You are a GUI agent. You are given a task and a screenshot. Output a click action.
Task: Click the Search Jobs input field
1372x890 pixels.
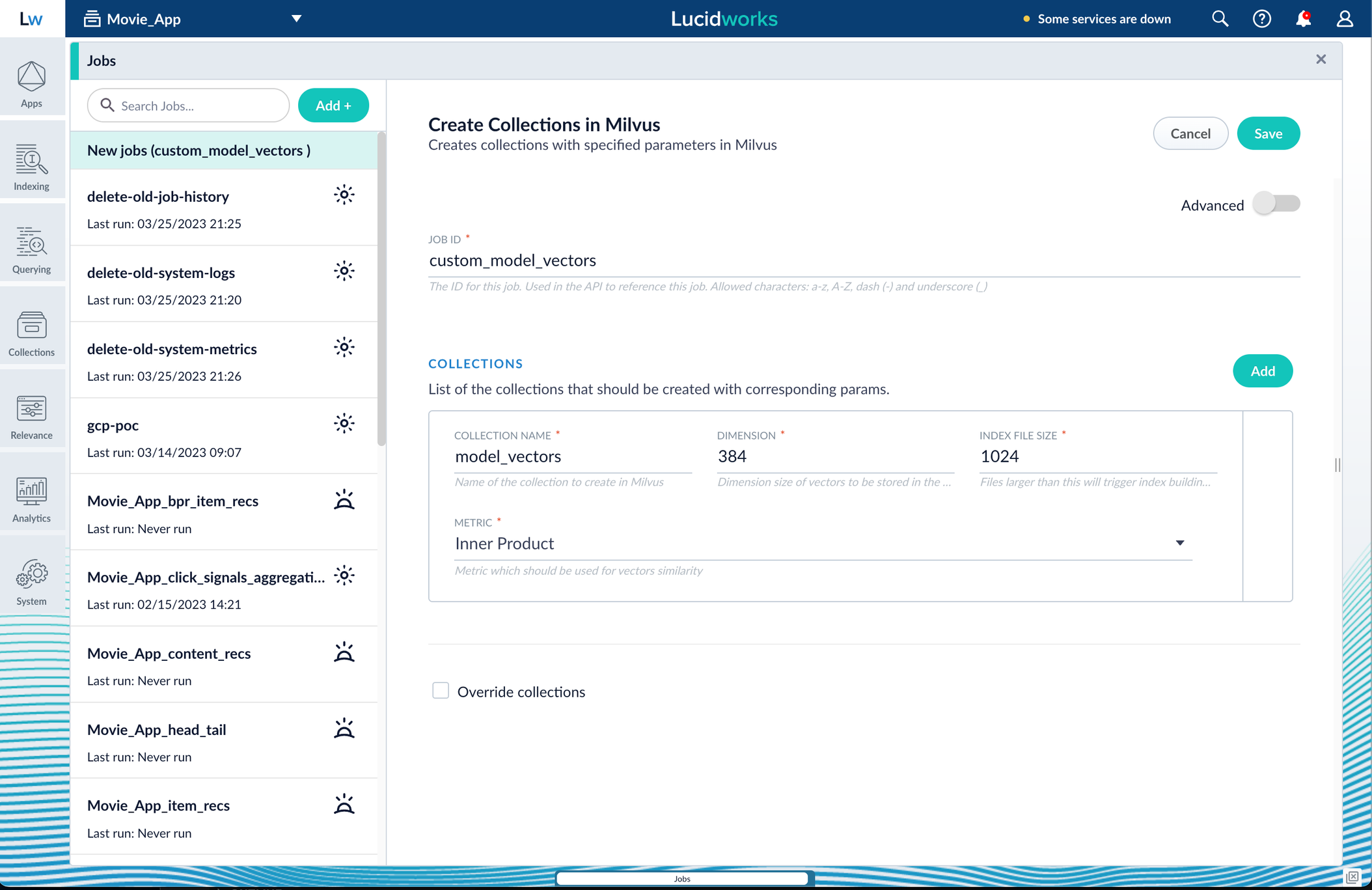click(189, 105)
